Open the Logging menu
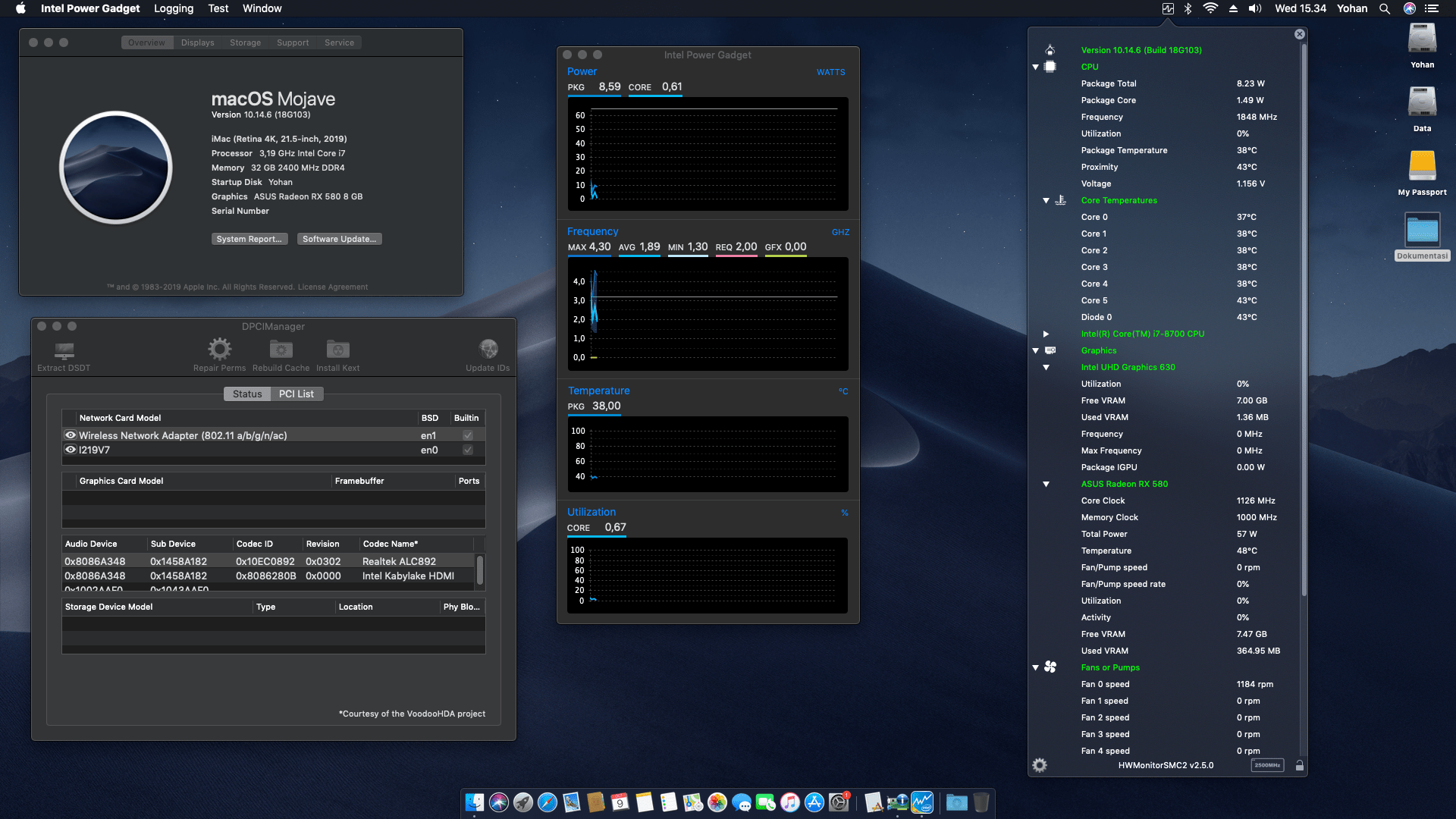The width and height of the screenshot is (1456, 819). pos(173,8)
